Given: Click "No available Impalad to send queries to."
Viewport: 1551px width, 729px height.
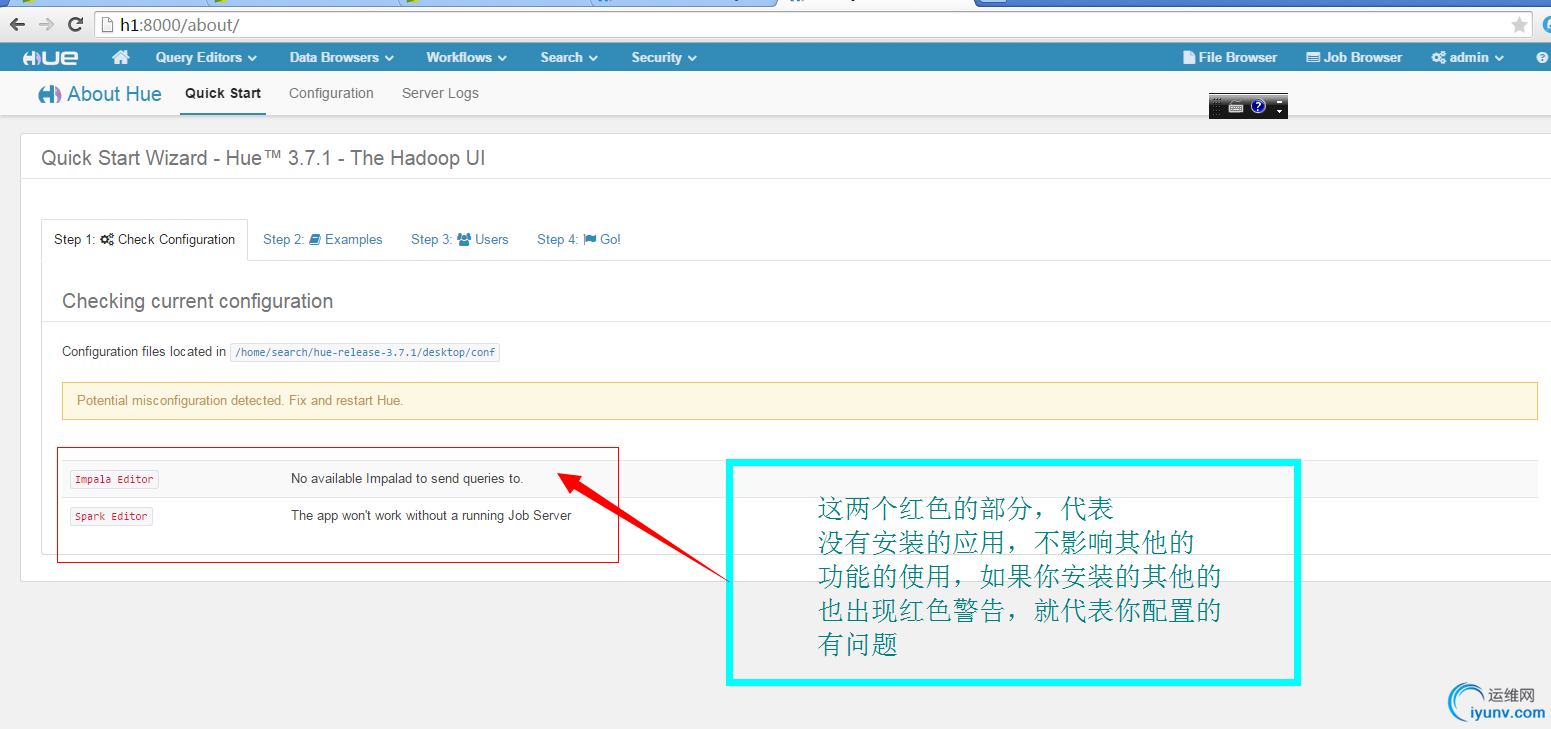Looking at the screenshot, I should pos(407,478).
